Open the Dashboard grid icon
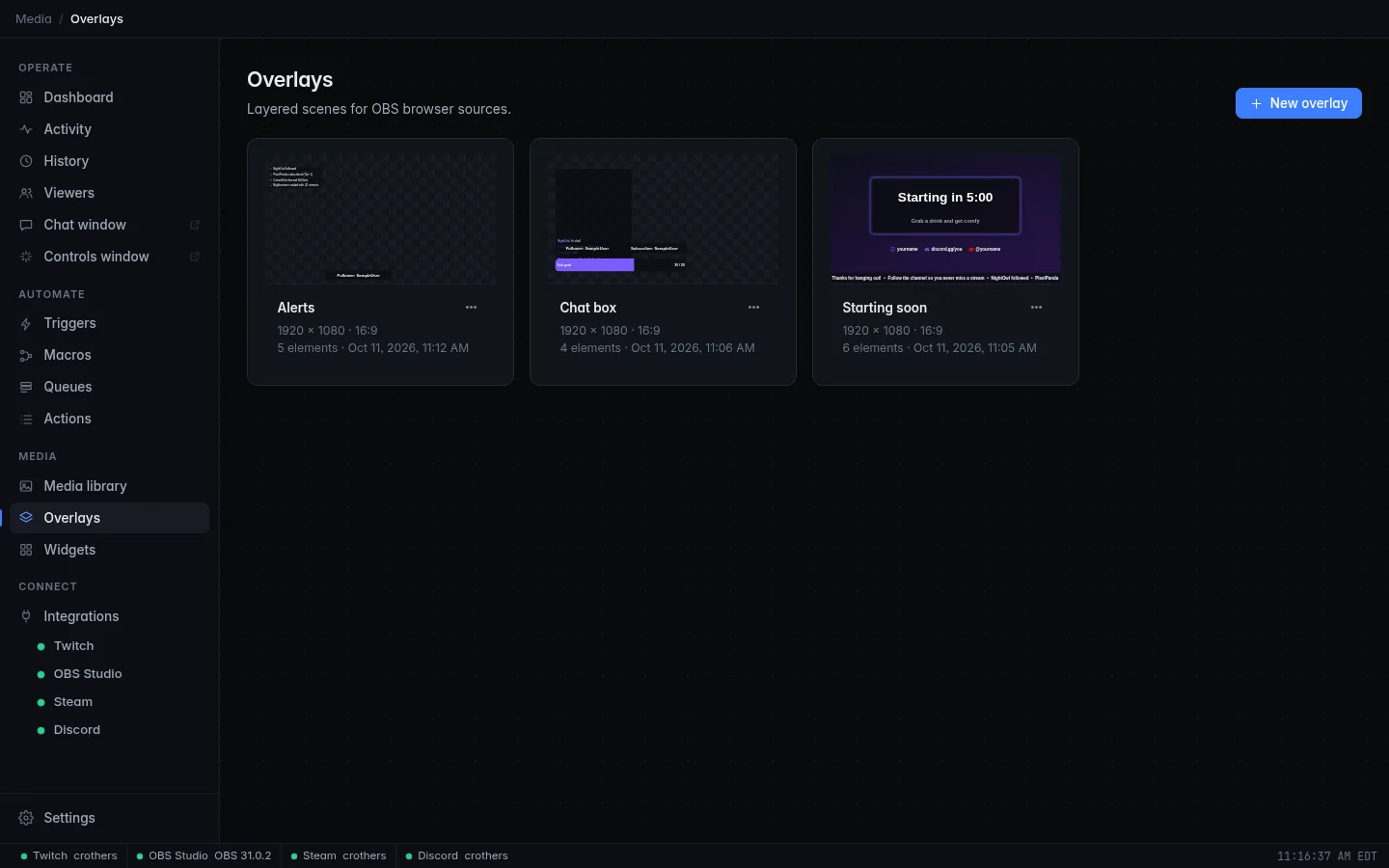 click(x=26, y=97)
